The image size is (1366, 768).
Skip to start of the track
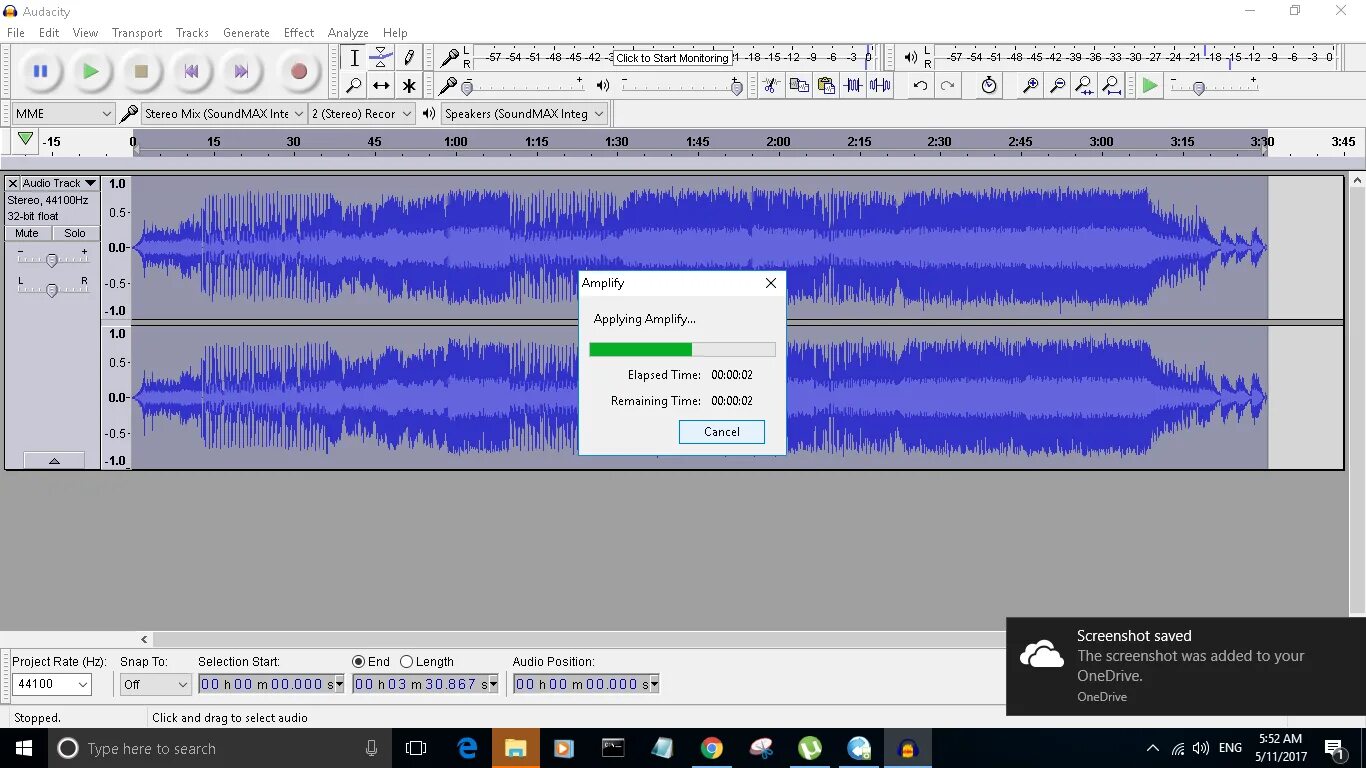click(191, 71)
